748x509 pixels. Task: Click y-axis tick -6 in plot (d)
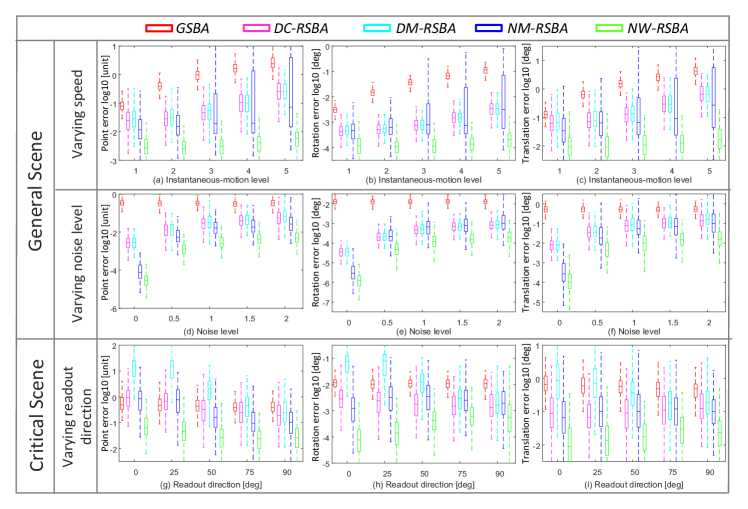tap(114, 309)
